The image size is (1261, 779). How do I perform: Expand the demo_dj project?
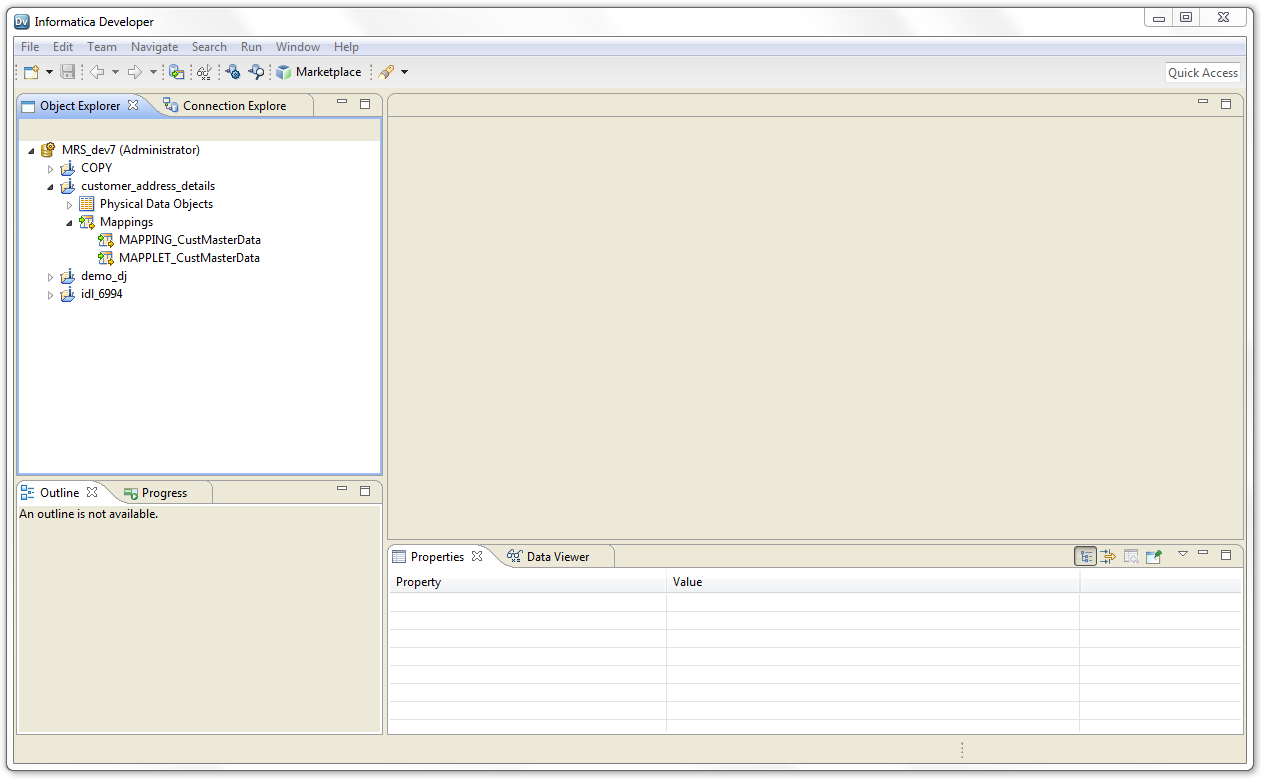click(x=50, y=276)
